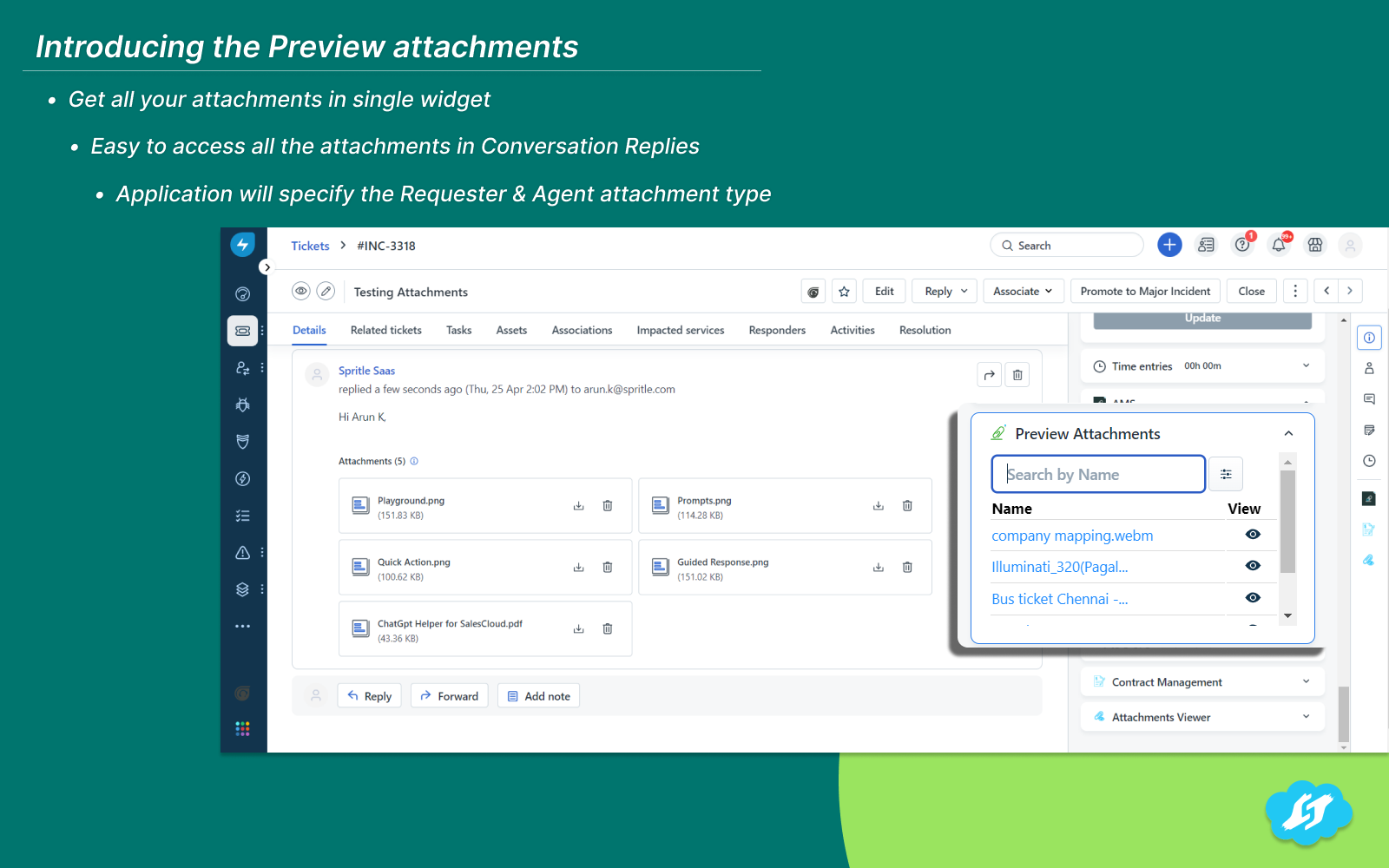Preview Bus ticket Chennai file with eye icon

(x=1253, y=598)
